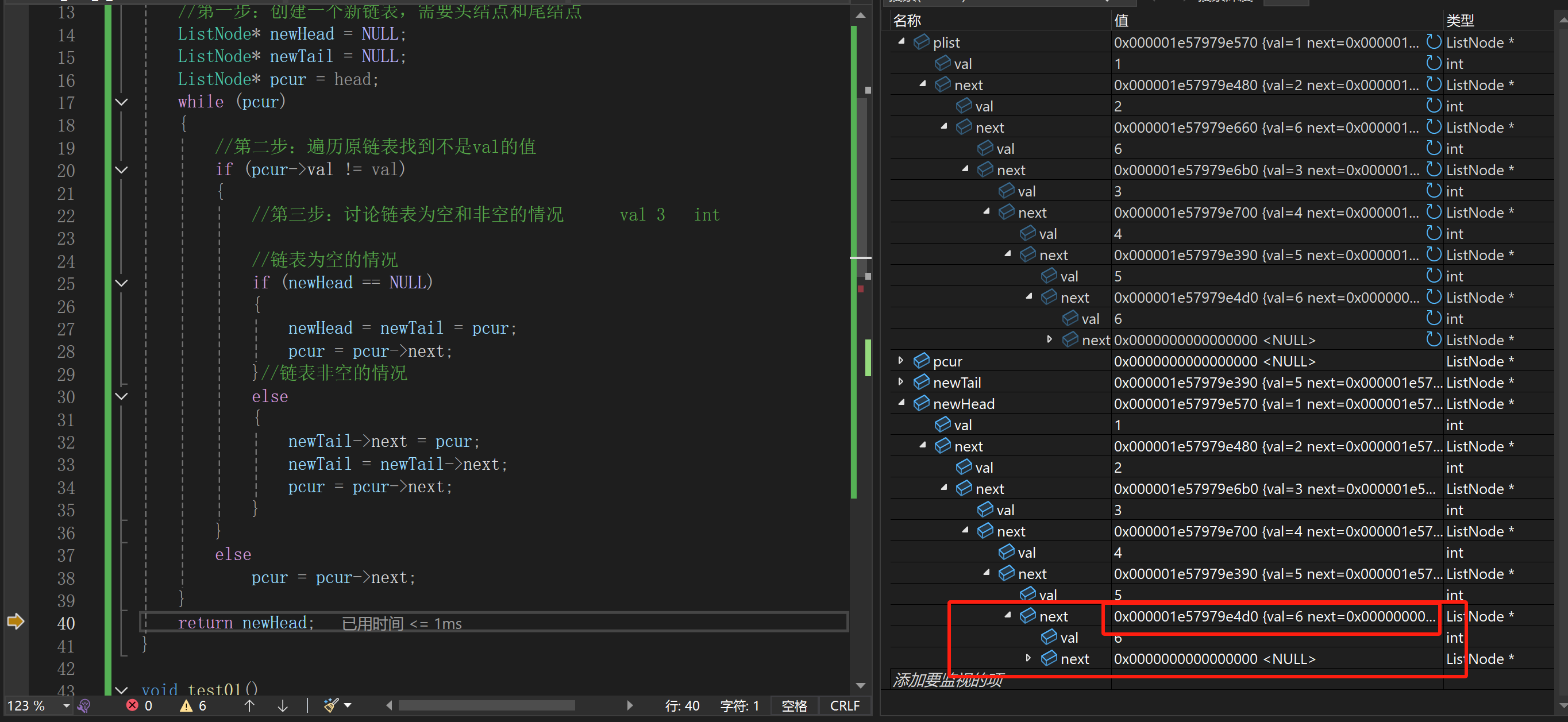Open the 123% zoom level dropdown
The height and width of the screenshot is (722, 1568).
pos(66,705)
